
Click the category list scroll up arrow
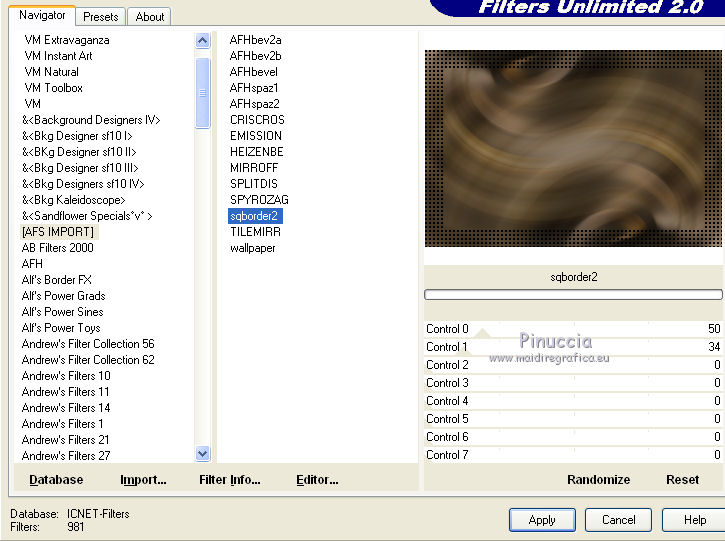pyautogui.click(x=203, y=41)
